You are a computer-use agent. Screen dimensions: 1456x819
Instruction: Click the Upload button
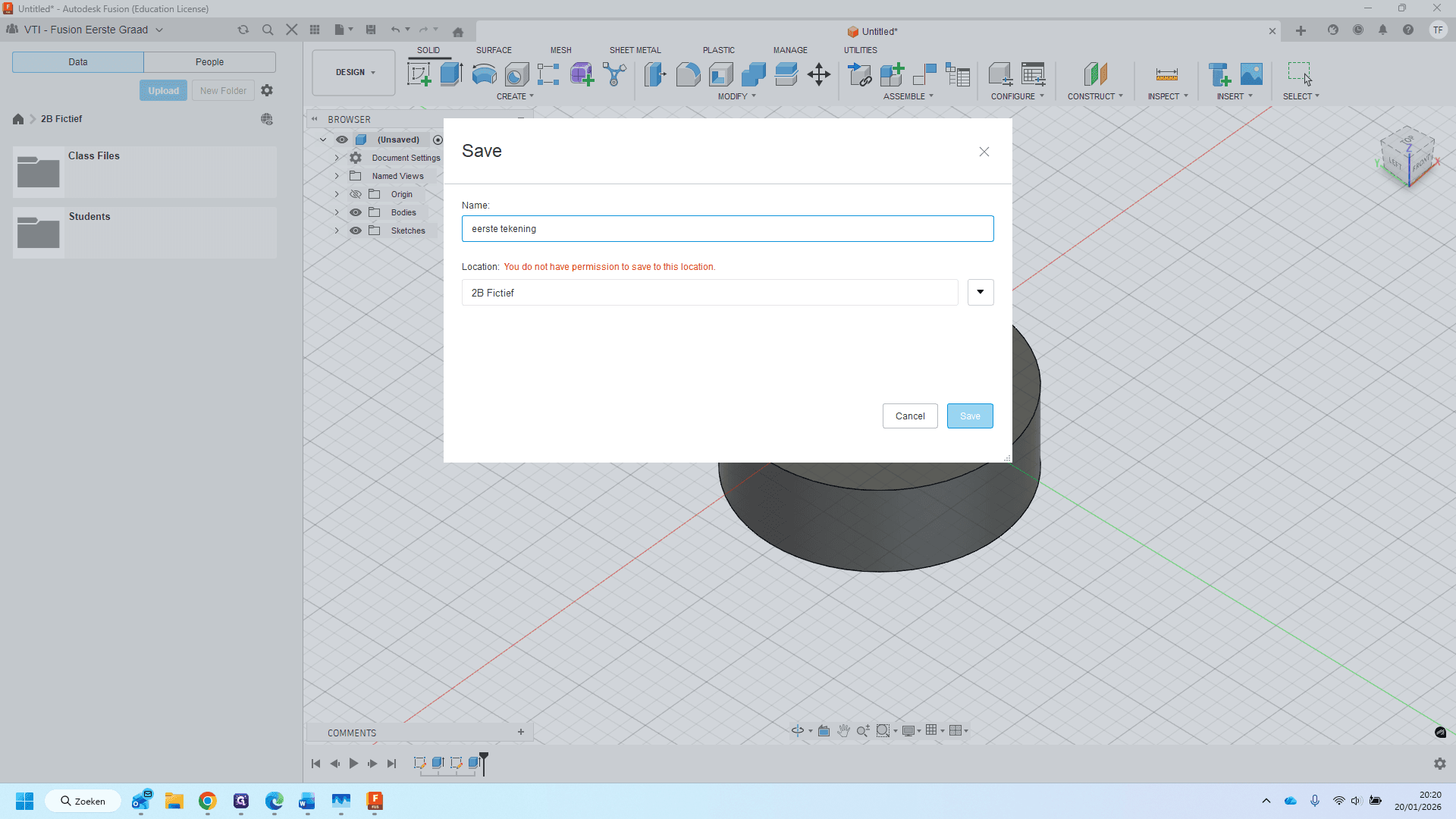click(163, 90)
